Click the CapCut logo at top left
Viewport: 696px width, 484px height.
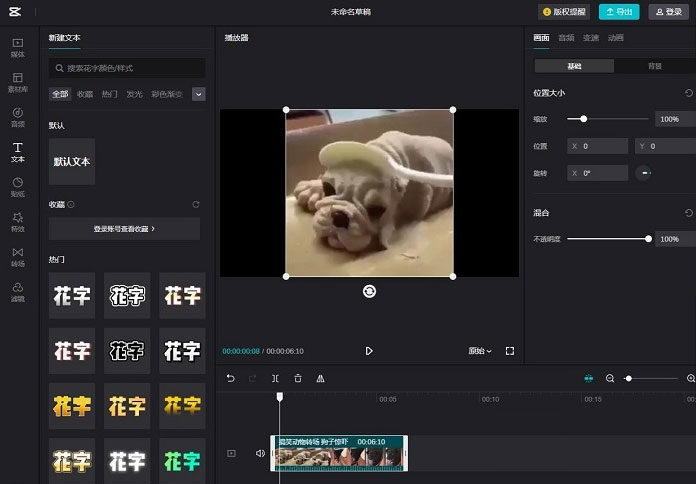coord(15,12)
